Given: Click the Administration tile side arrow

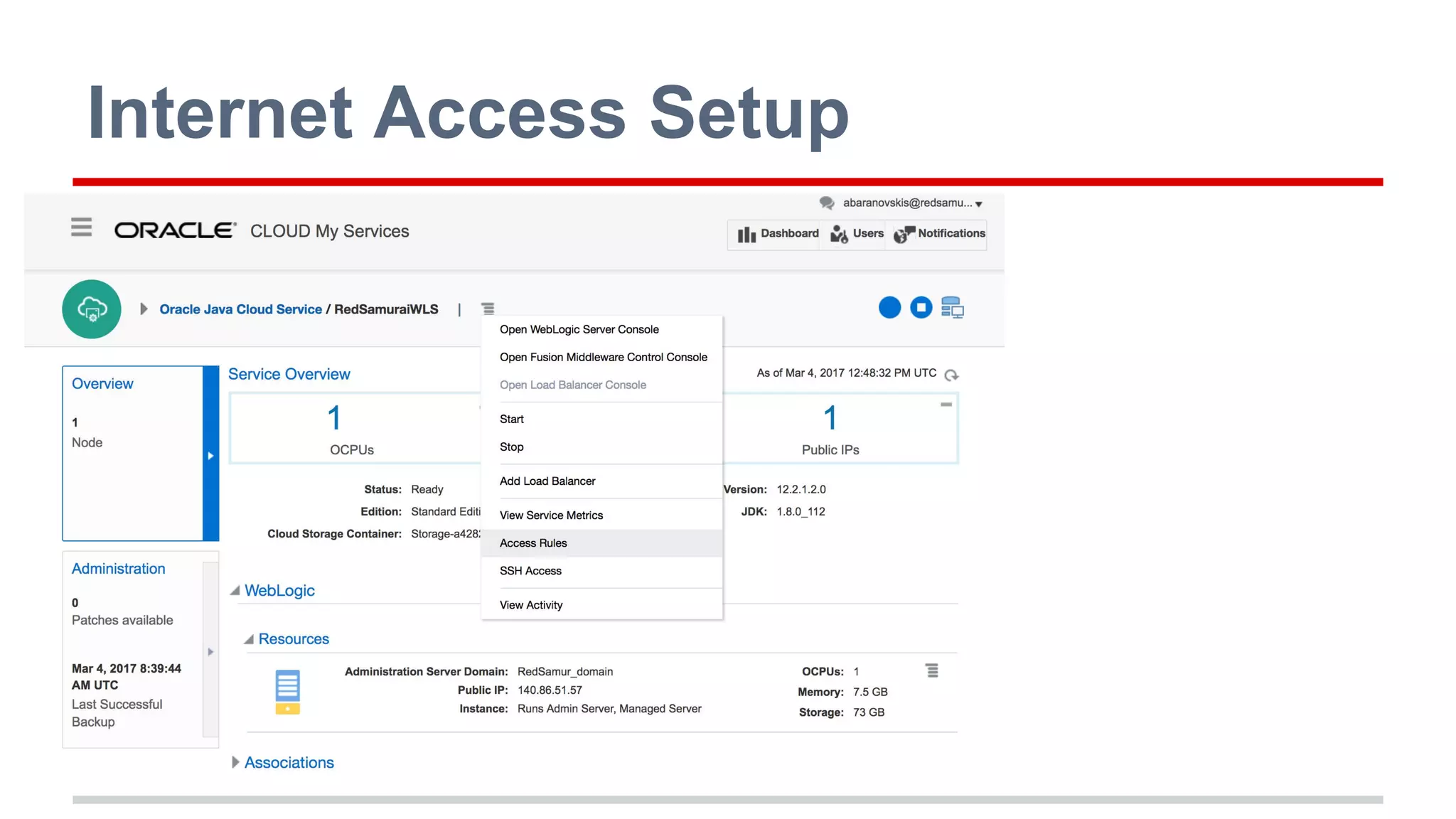Looking at the screenshot, I should [x=210, y=651].
